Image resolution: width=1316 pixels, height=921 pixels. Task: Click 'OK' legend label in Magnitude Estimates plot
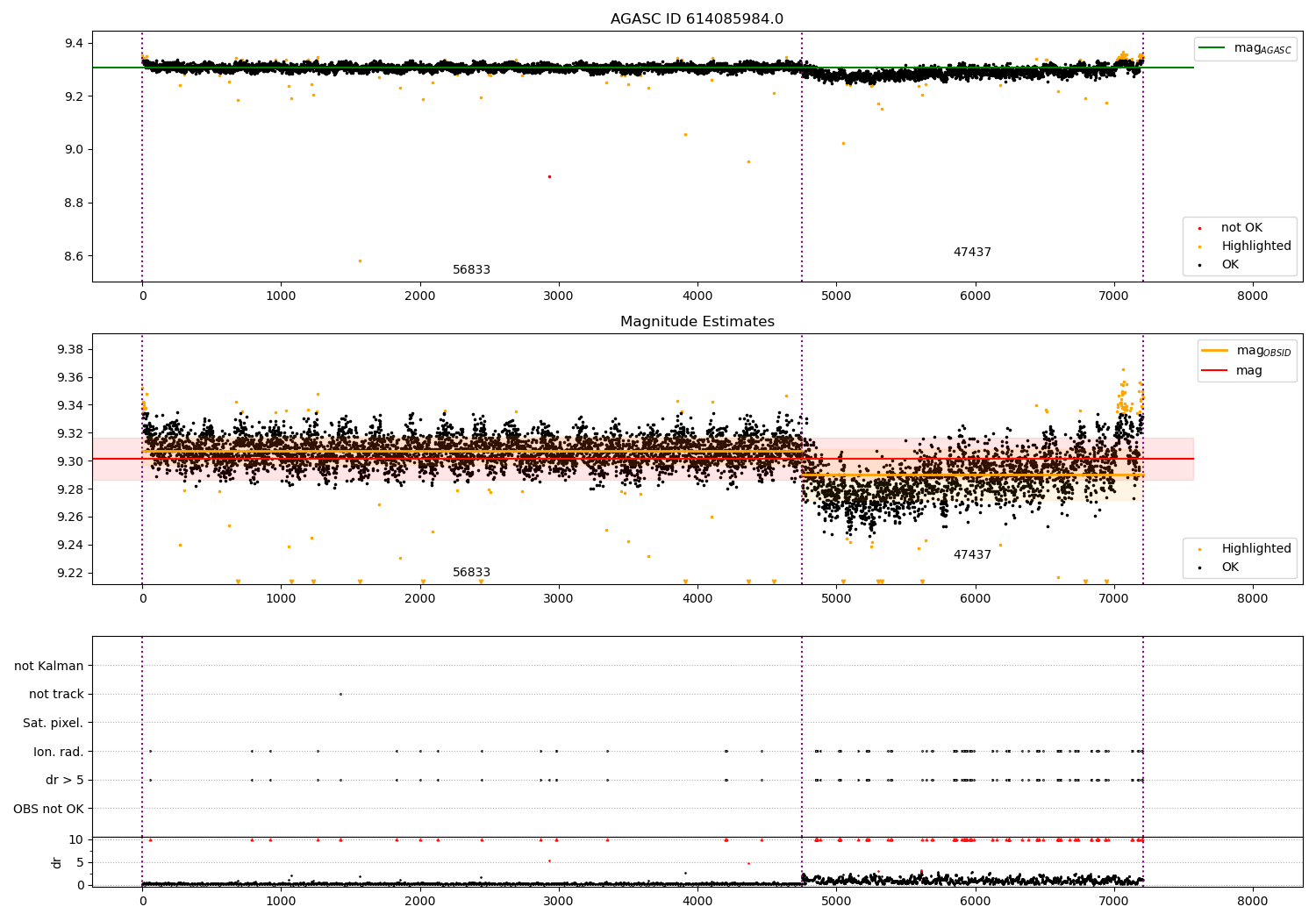(x=1230, y=568)
